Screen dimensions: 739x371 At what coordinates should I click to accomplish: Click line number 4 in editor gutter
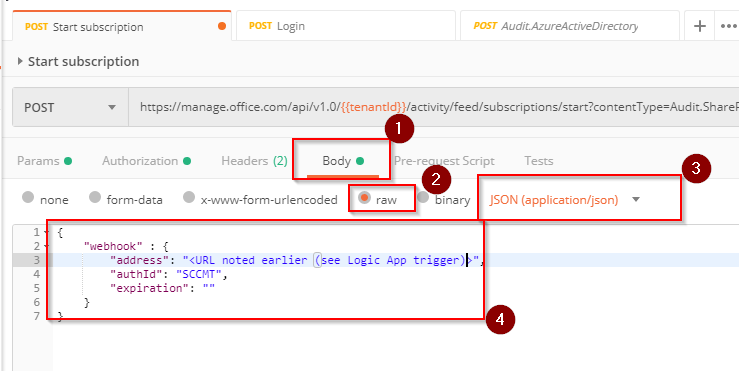tap(36, 274)
